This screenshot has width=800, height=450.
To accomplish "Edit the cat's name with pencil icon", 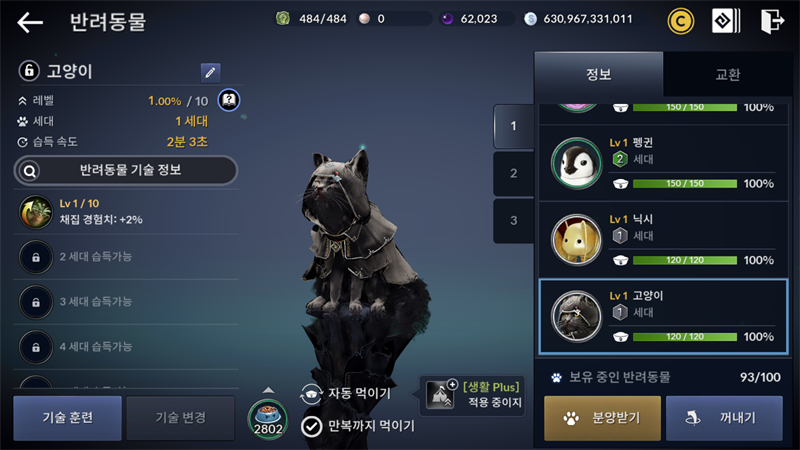I will click(x=210, y=73).
